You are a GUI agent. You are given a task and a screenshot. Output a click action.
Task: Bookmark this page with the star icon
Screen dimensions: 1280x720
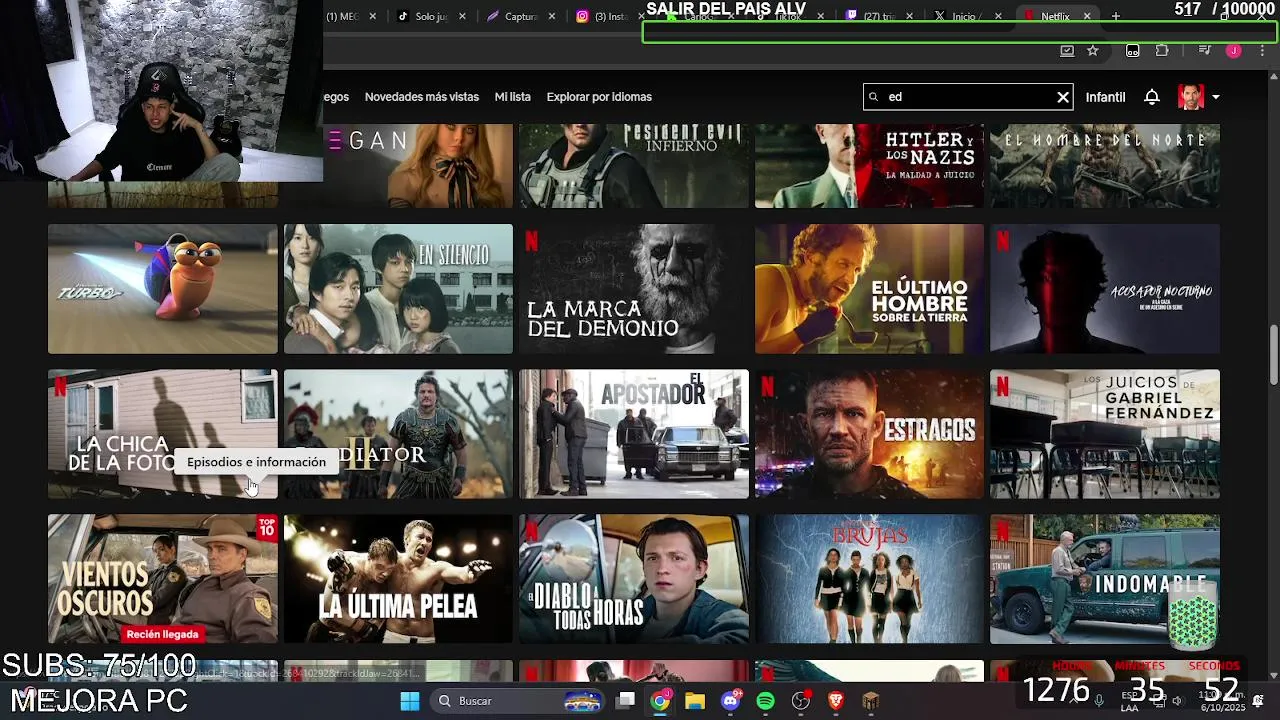point(1093,51)
